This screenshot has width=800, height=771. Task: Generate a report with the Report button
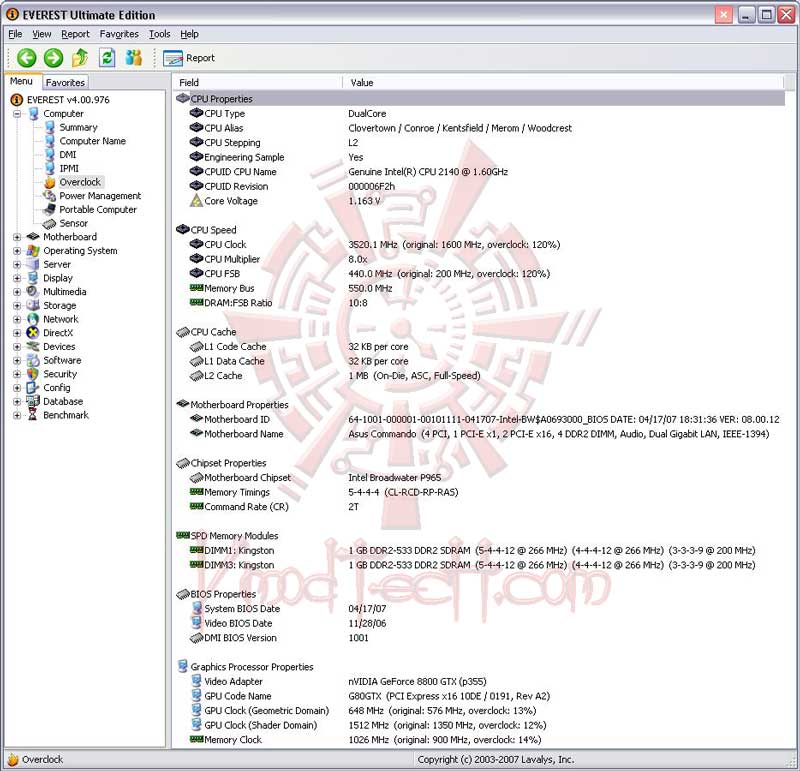pyautogui.click(x=189, y=58)
